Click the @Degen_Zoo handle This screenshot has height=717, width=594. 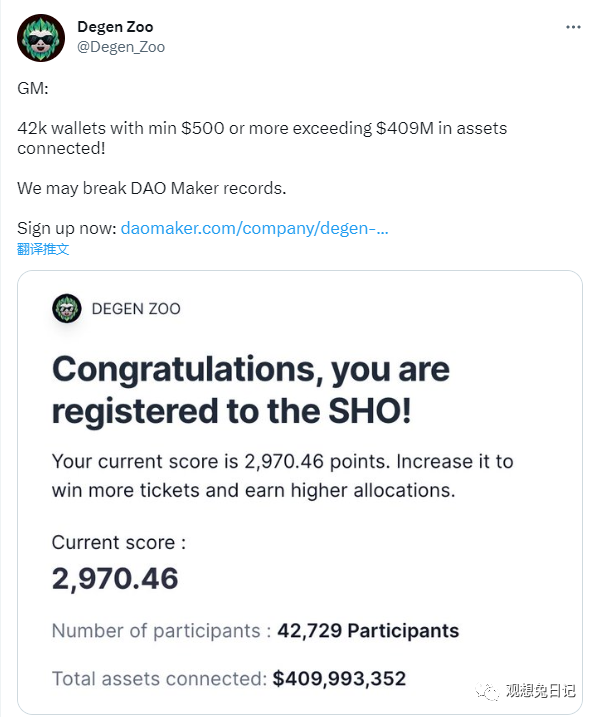(121, 47)
